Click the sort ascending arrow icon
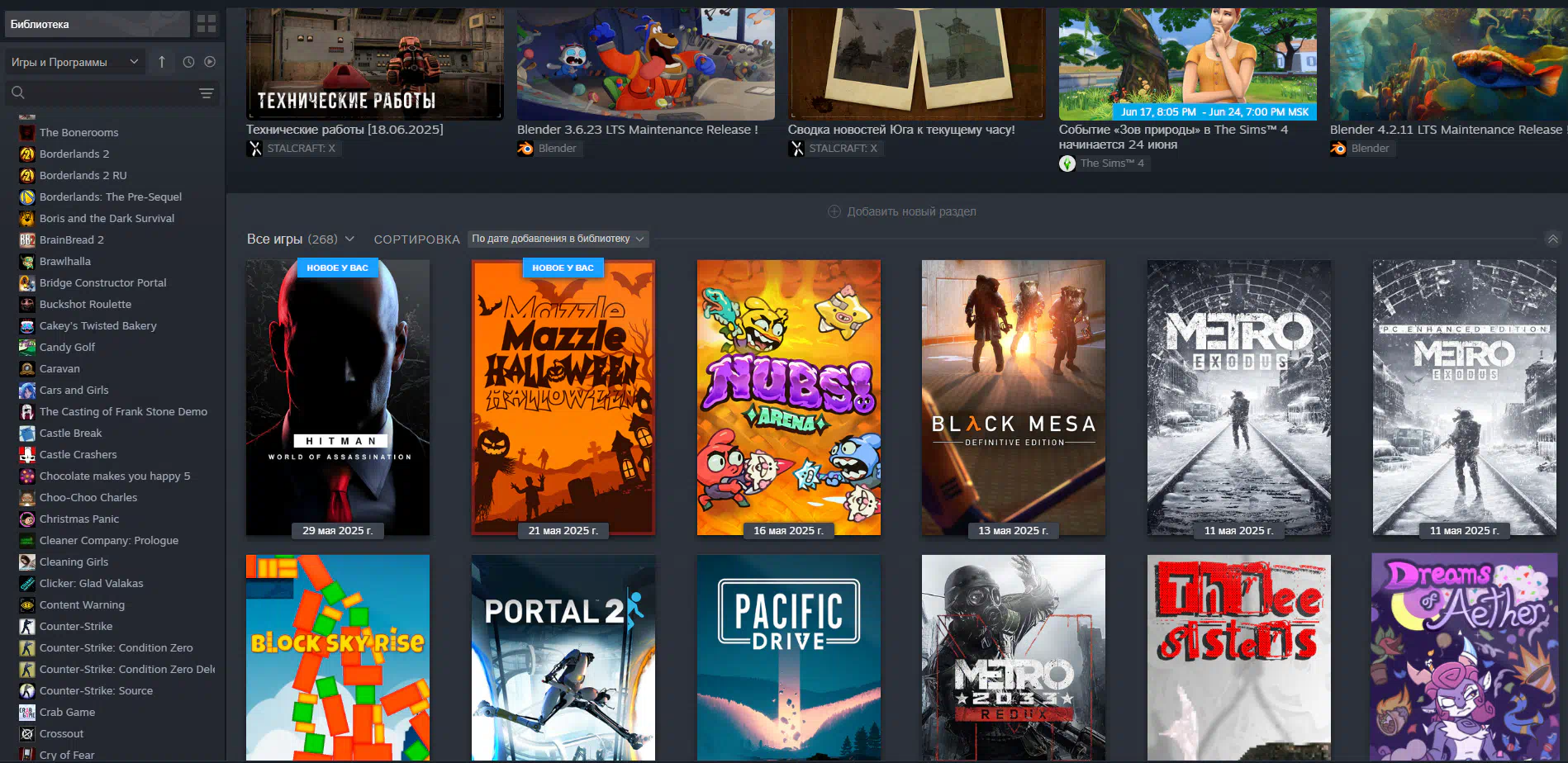This screenshot has height=763, width=1568. 162,62
